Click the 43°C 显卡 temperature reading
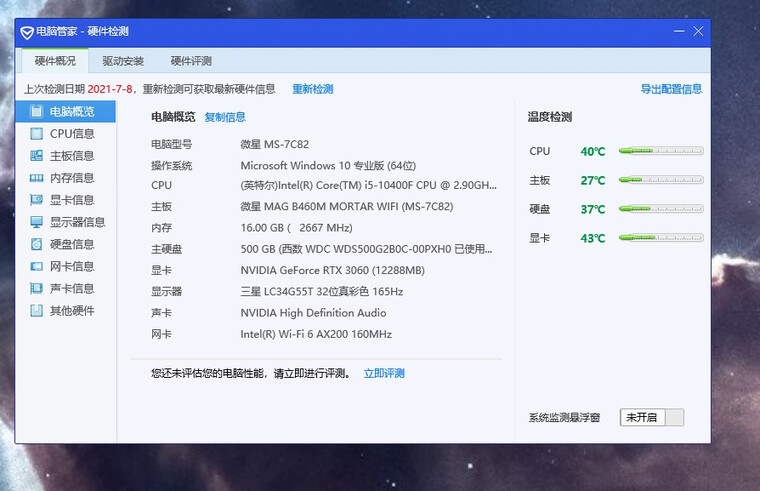The width and height of the screenshot is (760, 491). click(x=593, y=238)
